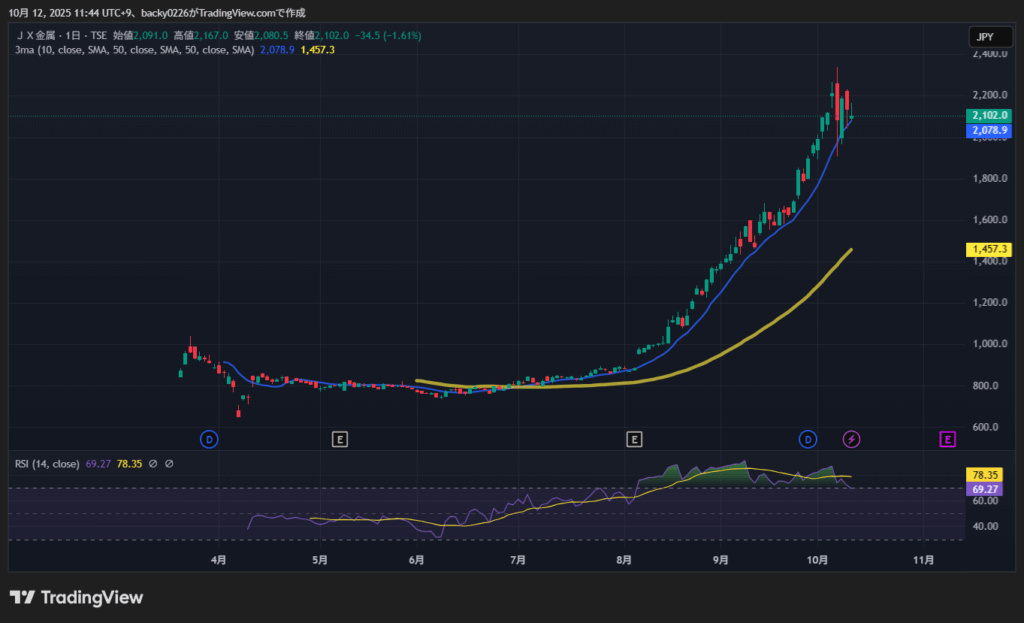Click the purple E marker near November
This screenshot has height=623, width=1024.
pyautogui.click(x=947, y=439)
